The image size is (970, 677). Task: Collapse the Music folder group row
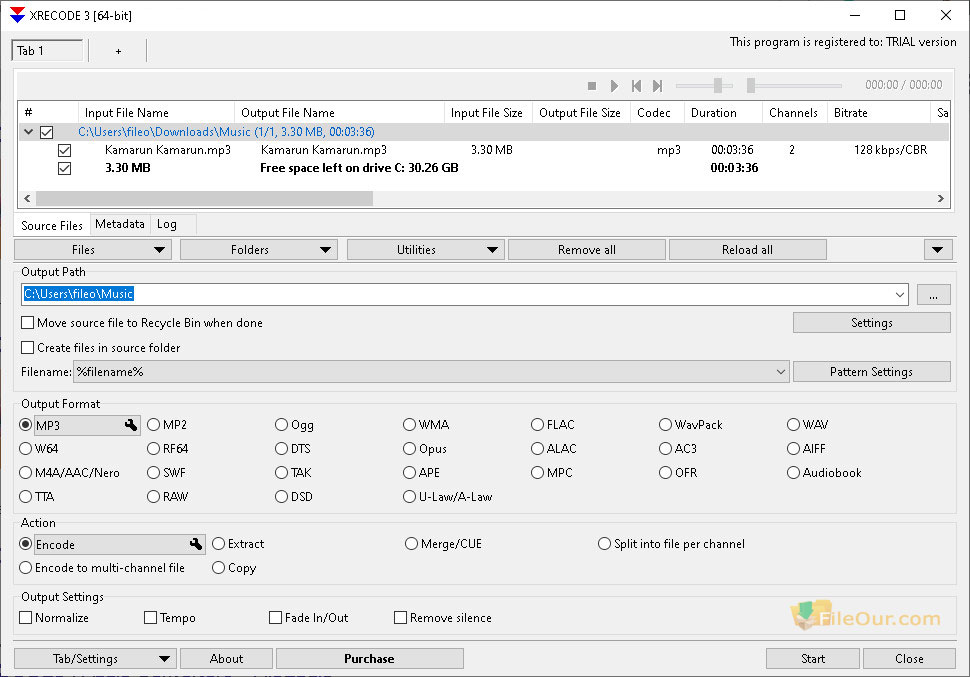coord(28,132)
